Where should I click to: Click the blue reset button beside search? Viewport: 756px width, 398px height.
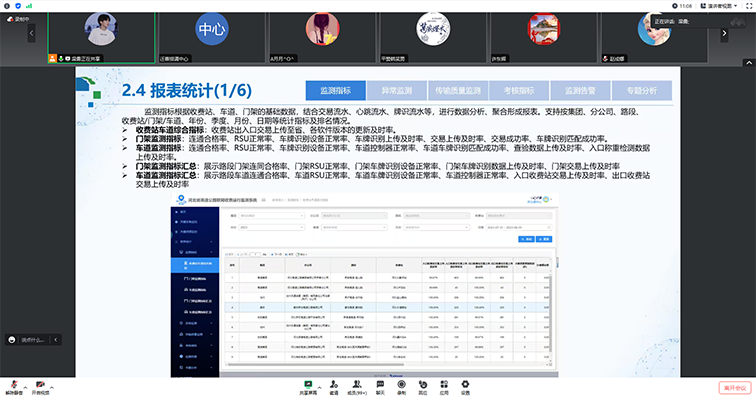(544, 239)
